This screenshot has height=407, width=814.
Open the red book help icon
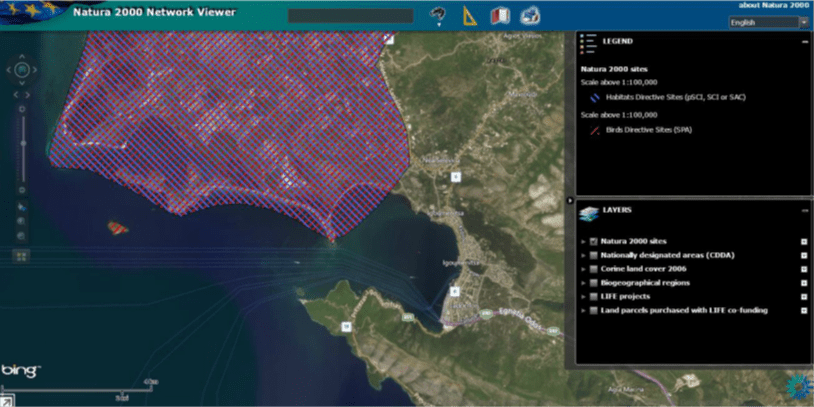tap(499, 16)
